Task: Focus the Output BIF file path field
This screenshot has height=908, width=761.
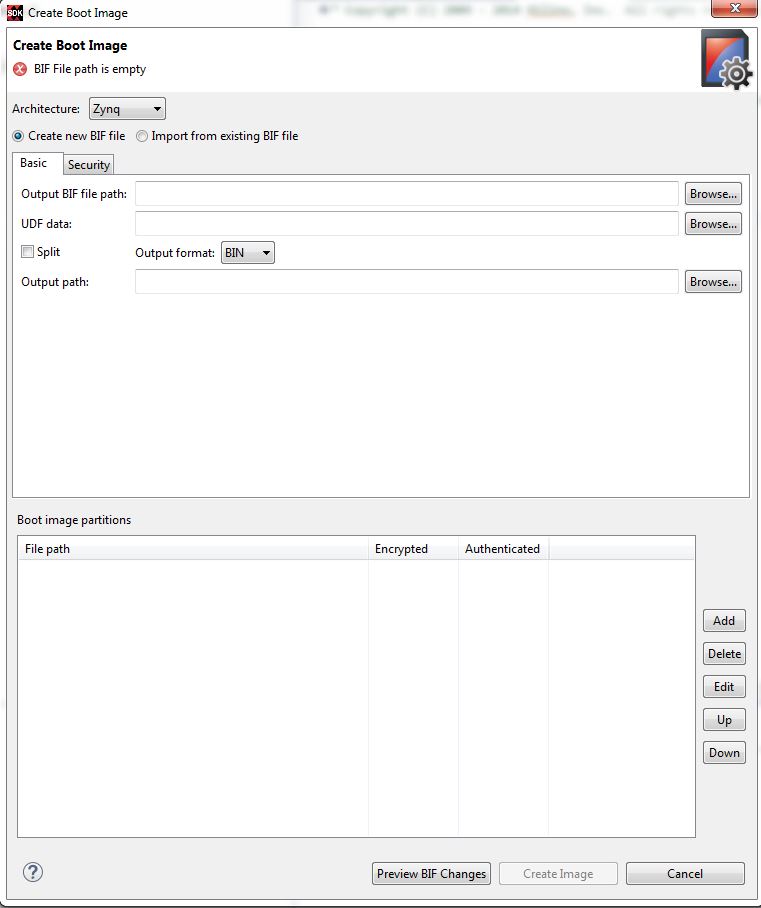Action: (x=407, y=193)
